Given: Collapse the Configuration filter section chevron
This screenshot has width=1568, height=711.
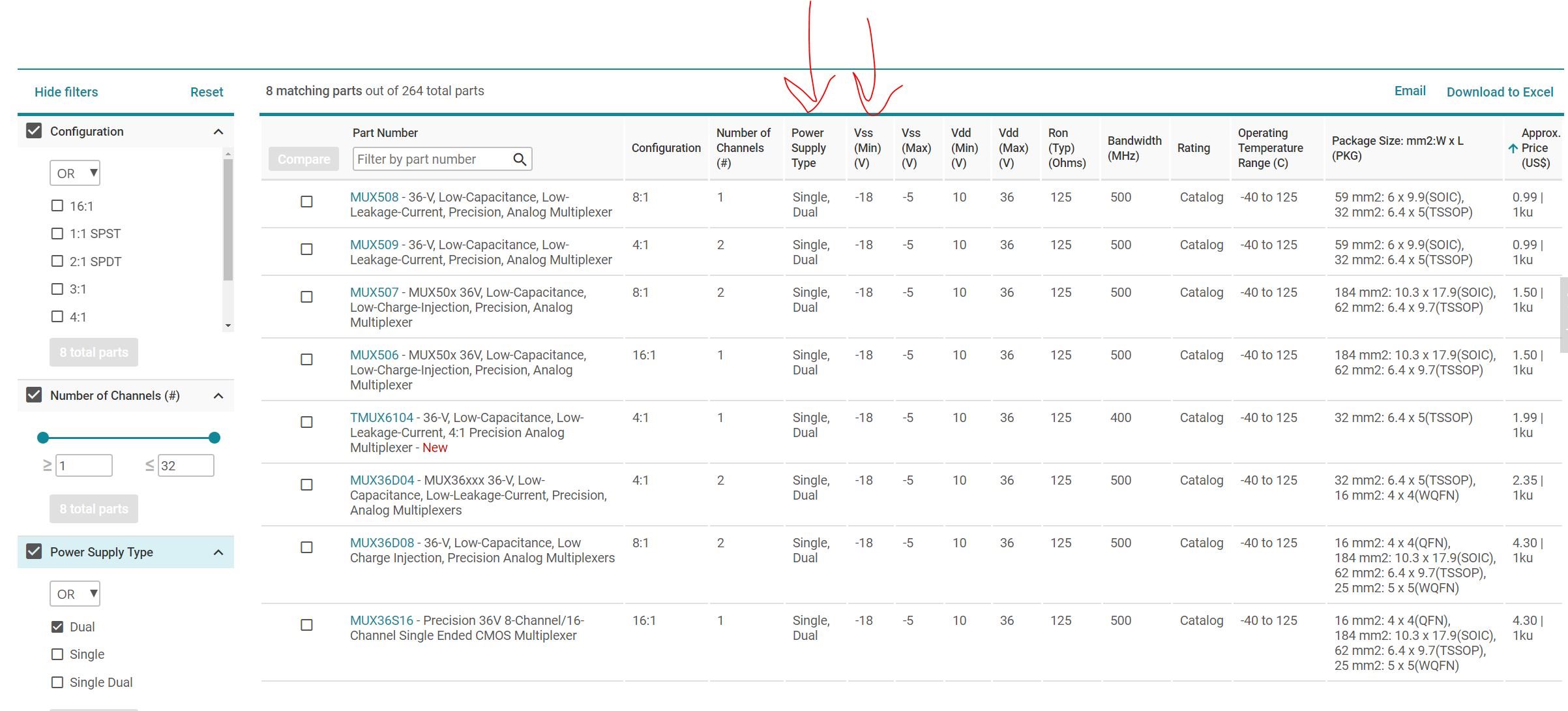Looking at the screenshot, I should click(x=218, y=132).
